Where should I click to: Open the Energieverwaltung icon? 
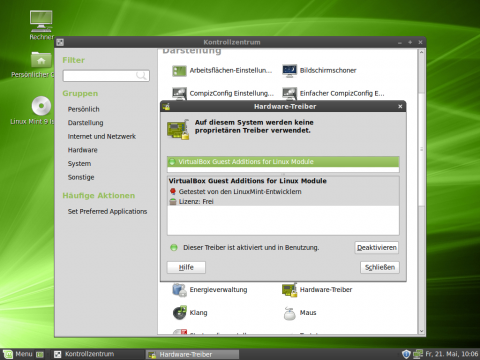click(179, 290)
